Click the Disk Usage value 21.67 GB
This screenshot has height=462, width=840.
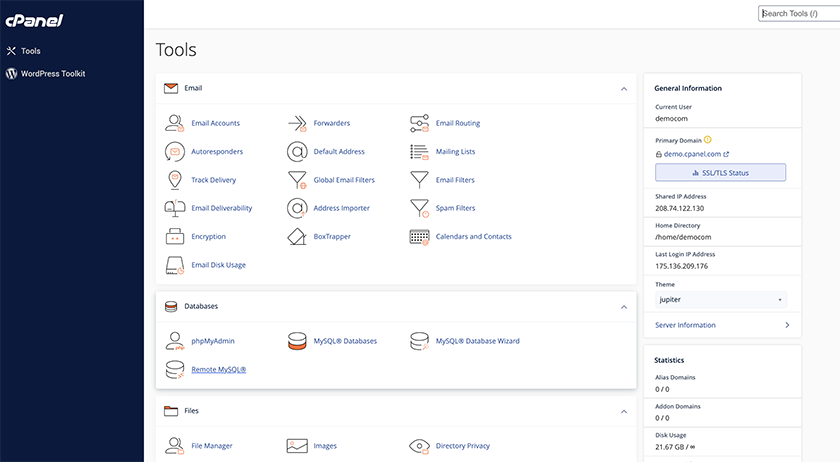(x=675, y=447)
